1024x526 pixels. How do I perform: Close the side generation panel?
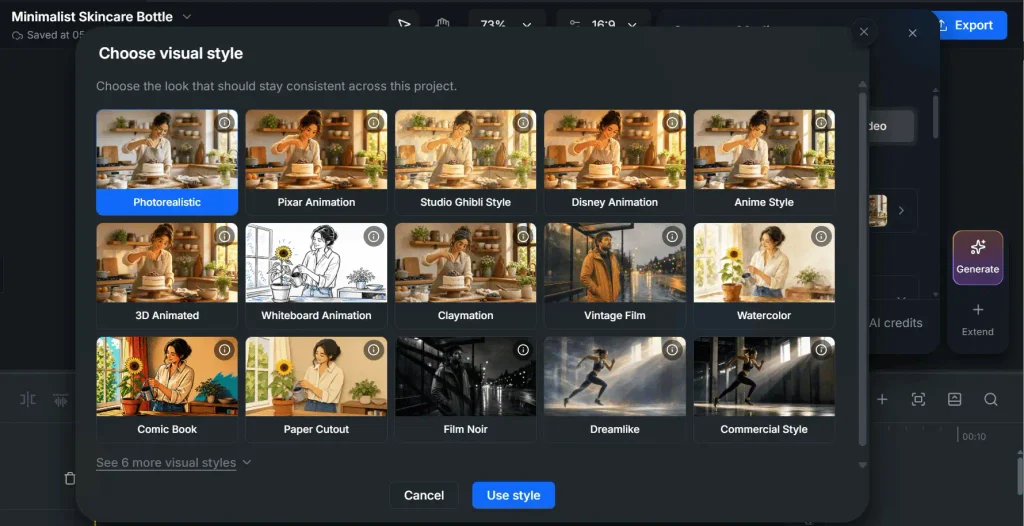tap(912, 33)
